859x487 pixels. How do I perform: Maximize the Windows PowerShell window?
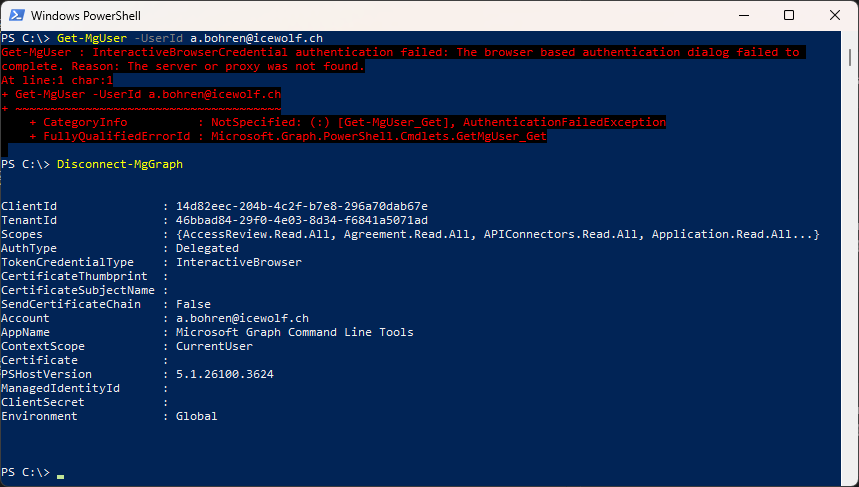(789, 15)
